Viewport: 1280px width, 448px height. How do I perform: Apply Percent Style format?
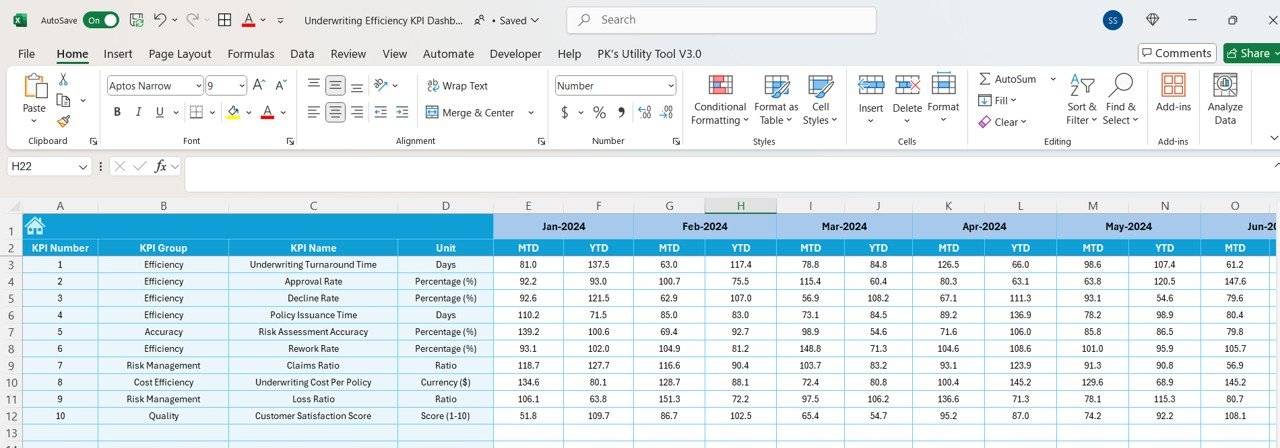tap(599, 112)
